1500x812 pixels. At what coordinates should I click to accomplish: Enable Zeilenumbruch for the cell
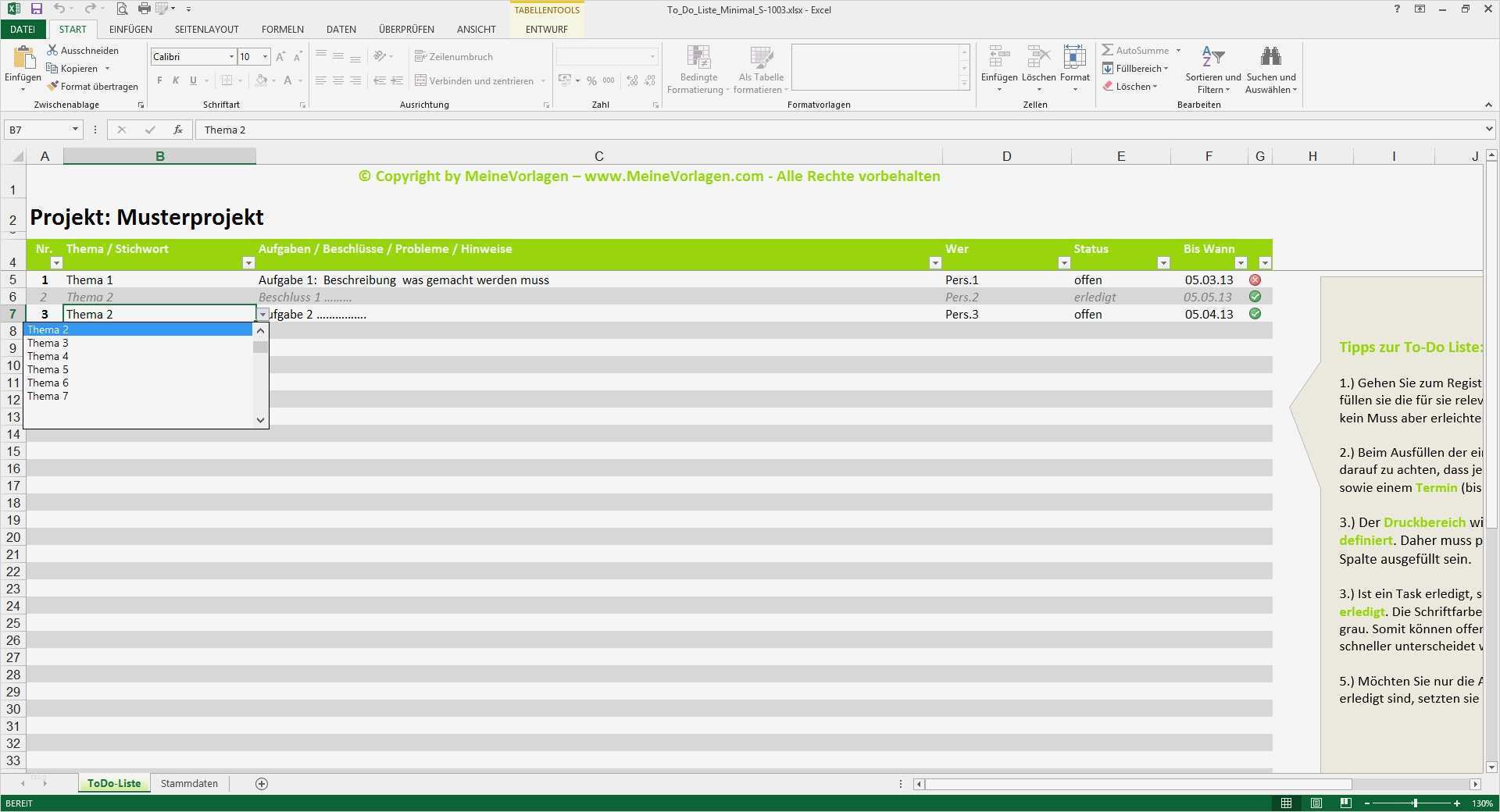coord(456,56)
